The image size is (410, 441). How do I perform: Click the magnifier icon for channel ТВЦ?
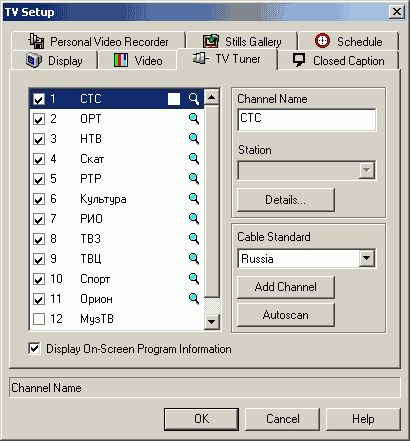[x=194, y=259]
